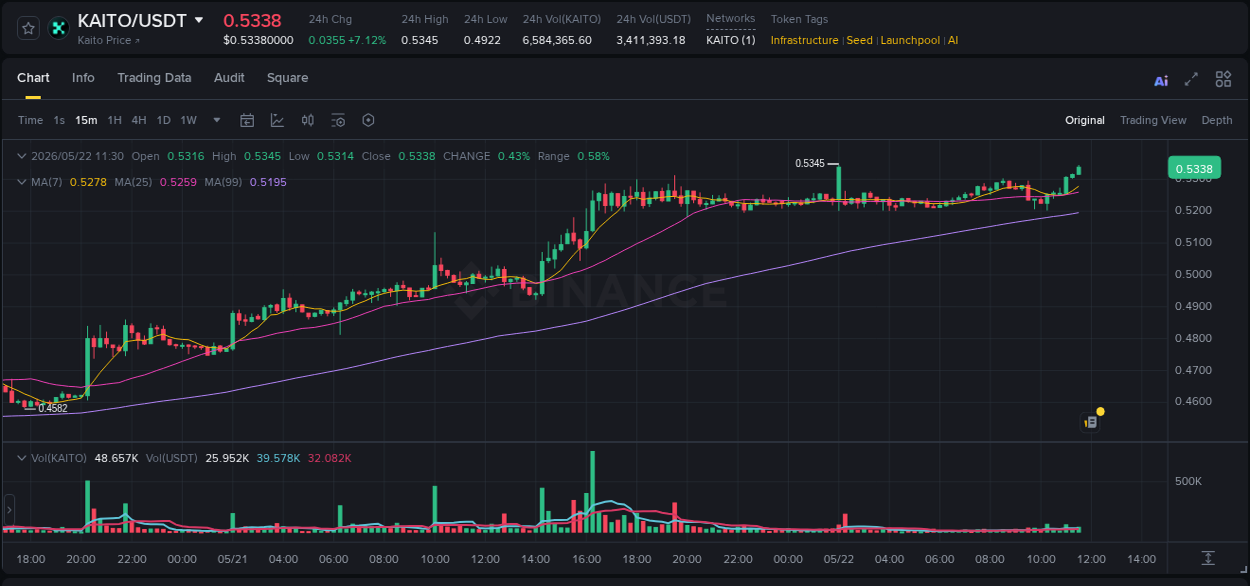
Task: Expand the more intervals dropdown arrow
Action: 217,120
